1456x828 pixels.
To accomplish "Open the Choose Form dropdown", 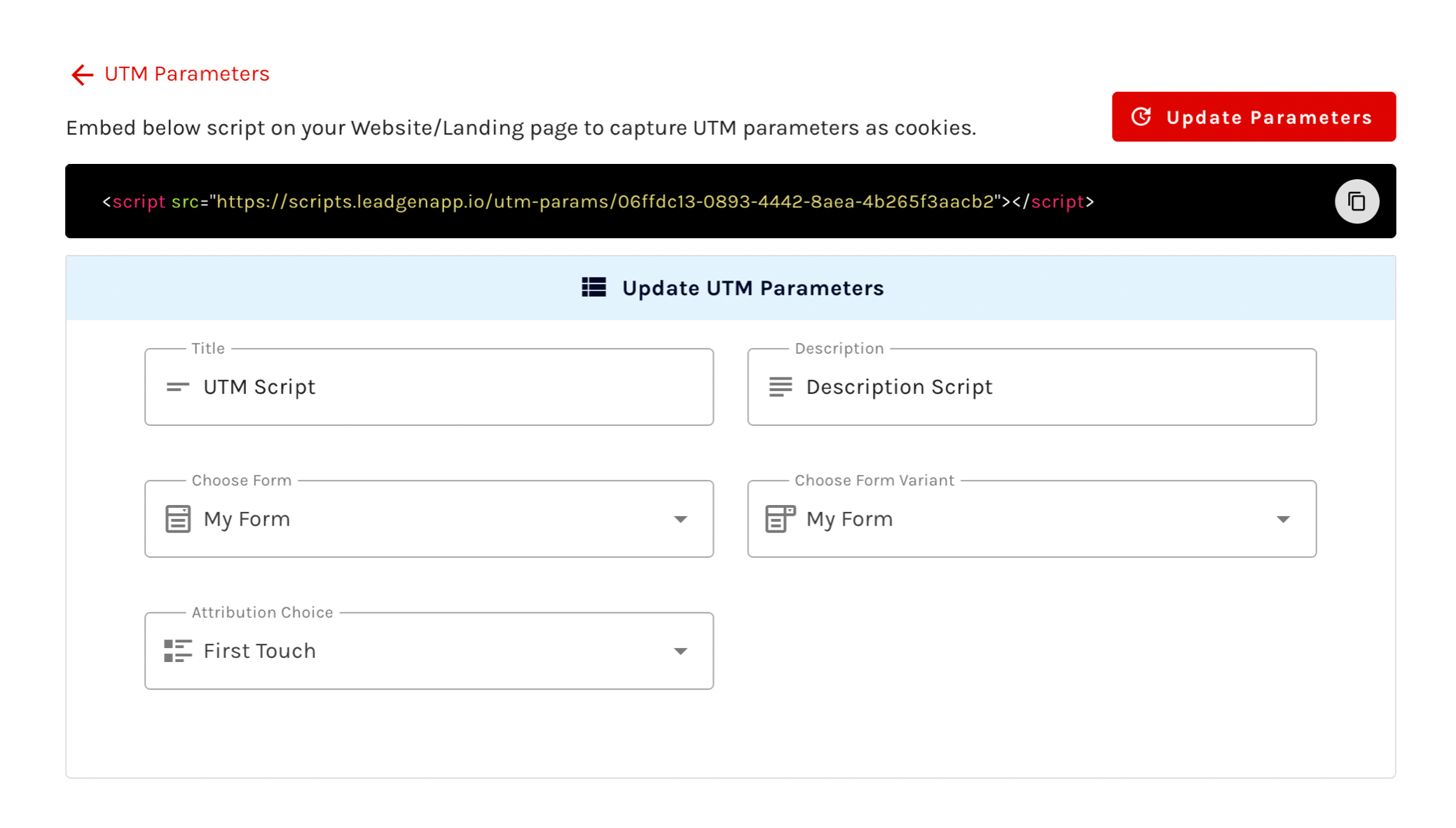I will 429,519.
